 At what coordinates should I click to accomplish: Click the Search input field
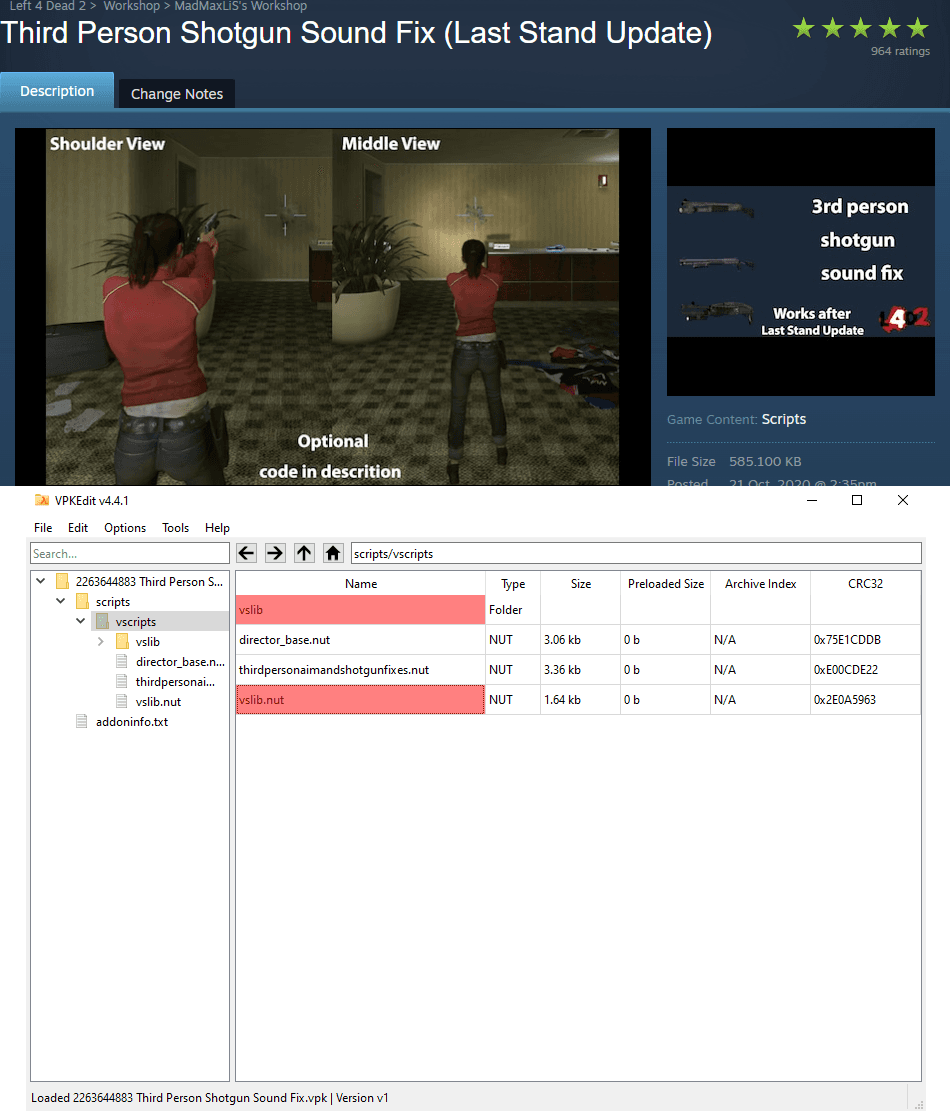(x=130, y=553)
